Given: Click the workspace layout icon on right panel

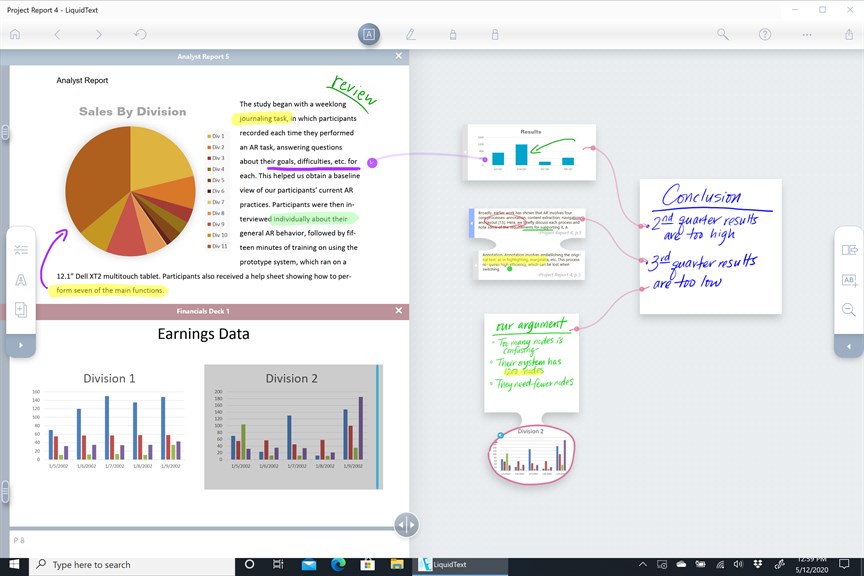Looking at the screenshot, I should 849,250.
